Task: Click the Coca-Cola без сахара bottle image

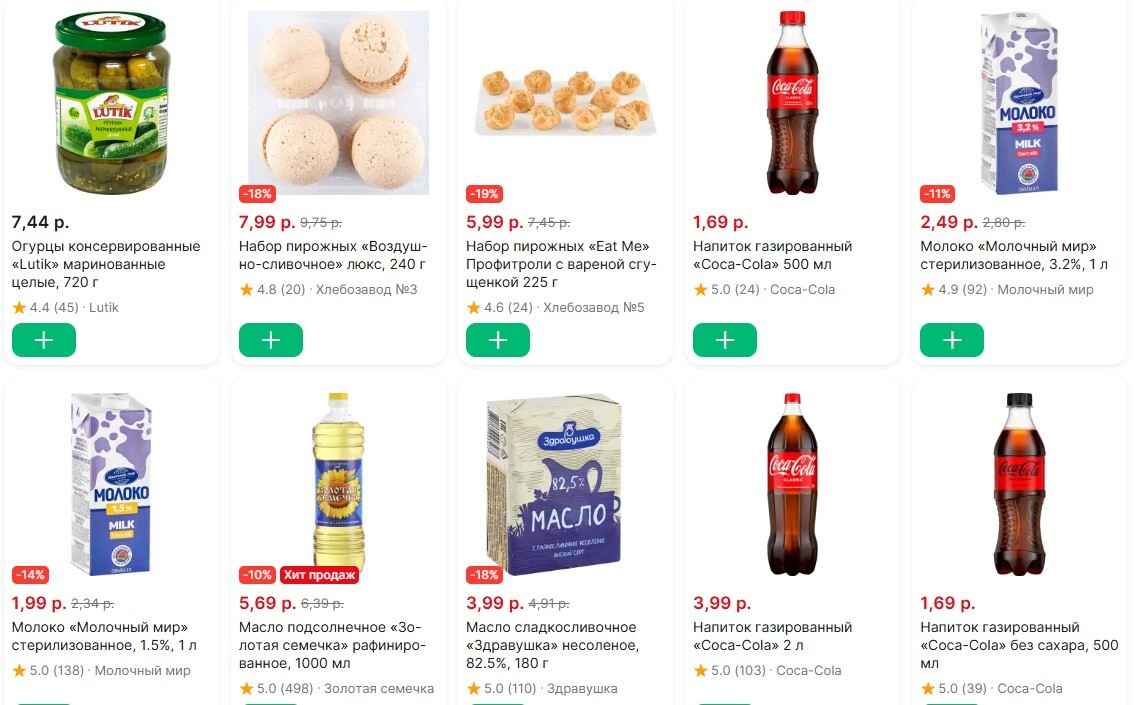Action: coord(1019,485)
